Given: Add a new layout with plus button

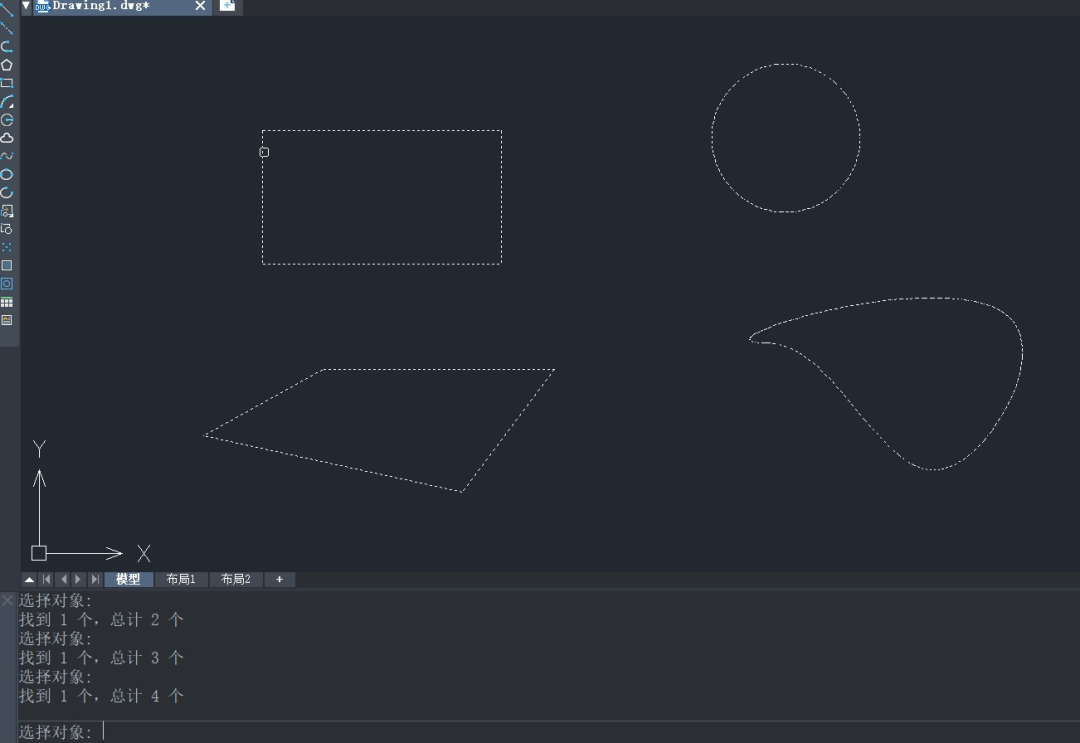Looking at the screenshot, I should pyautogui.click(x=280, y=580).
